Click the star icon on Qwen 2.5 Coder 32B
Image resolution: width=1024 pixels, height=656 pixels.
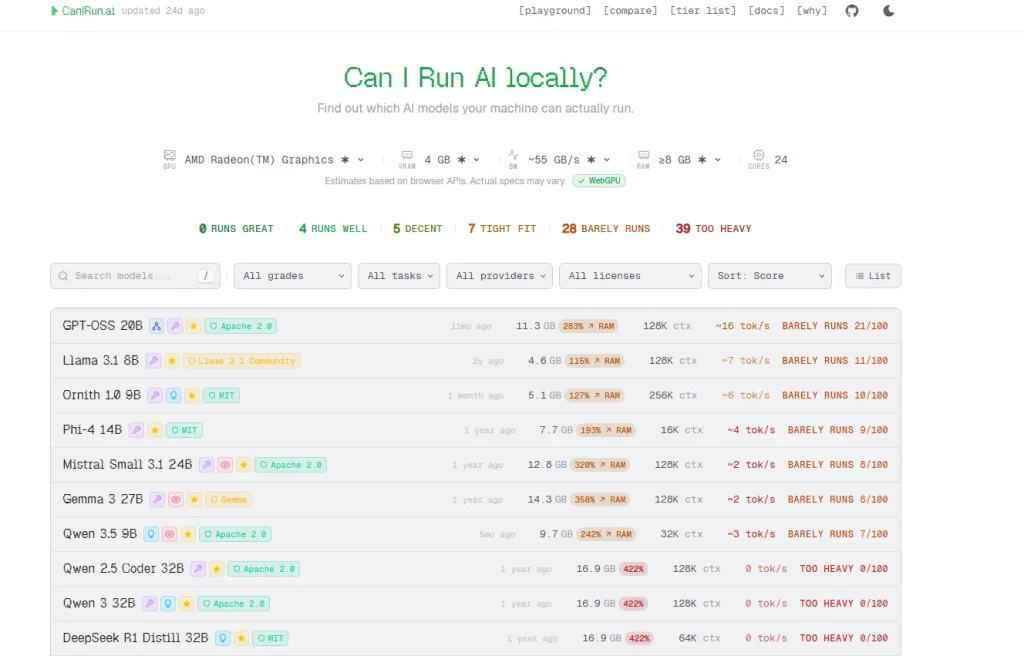pos(217,568)
